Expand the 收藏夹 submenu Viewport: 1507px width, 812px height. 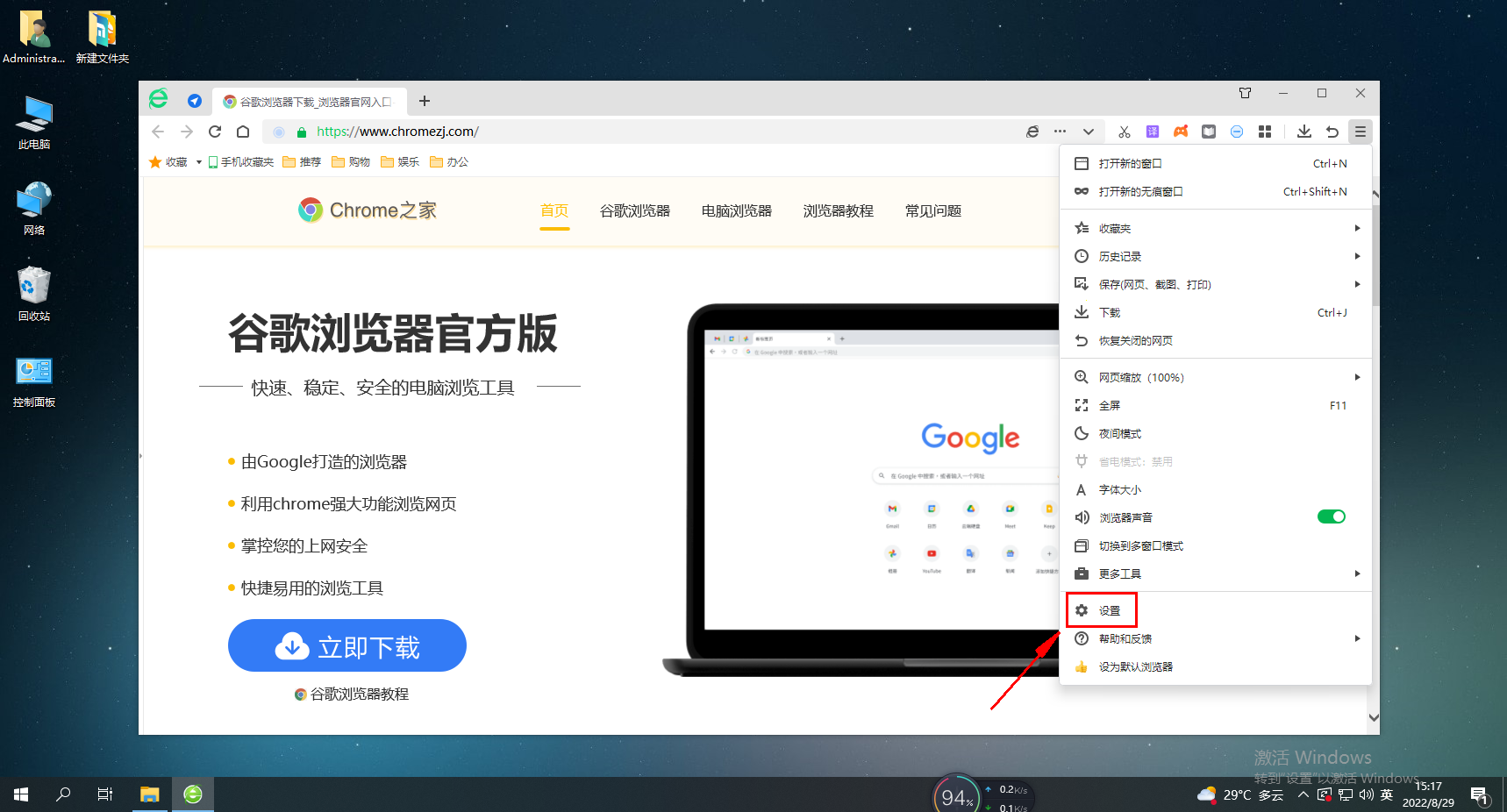click(x=1216, y=229)
